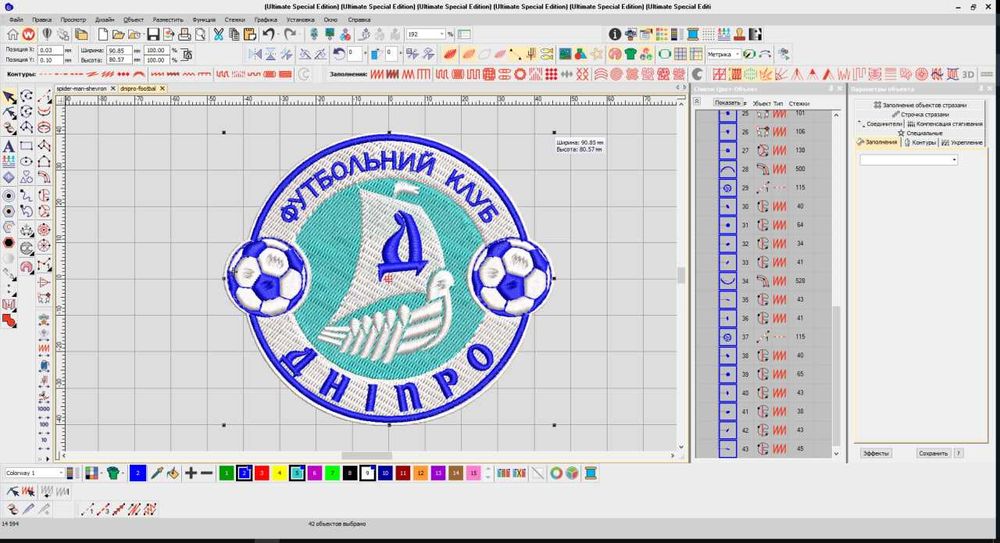The image size is (1000, 543).
Task: Open the Стежки menu
Action: coord(234,20)
